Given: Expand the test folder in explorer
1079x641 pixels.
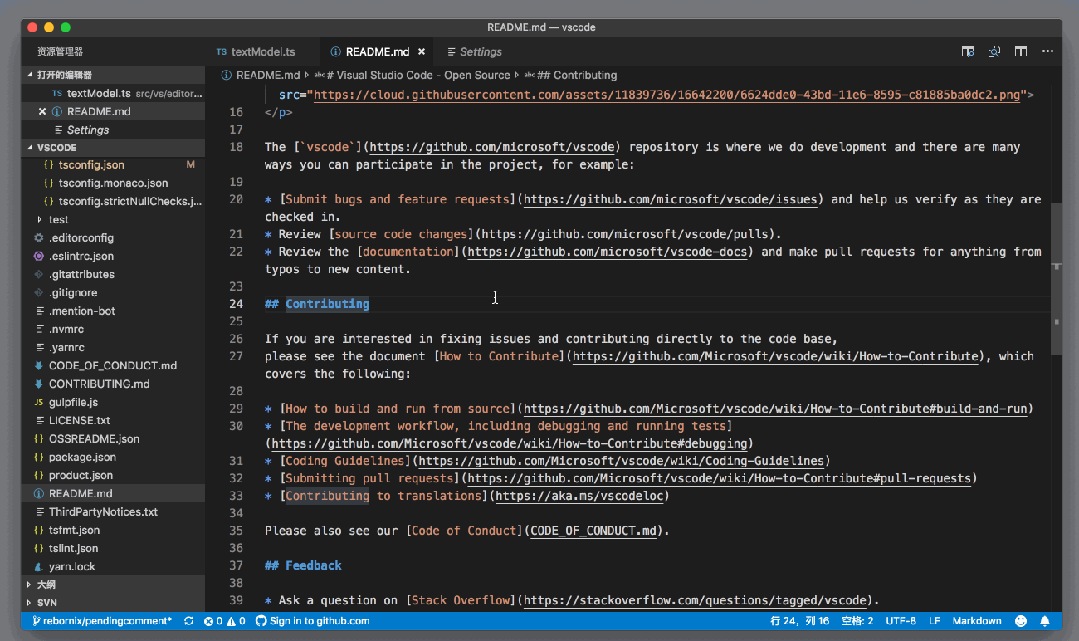Looking at the screenshot, I should click(57, 219).
